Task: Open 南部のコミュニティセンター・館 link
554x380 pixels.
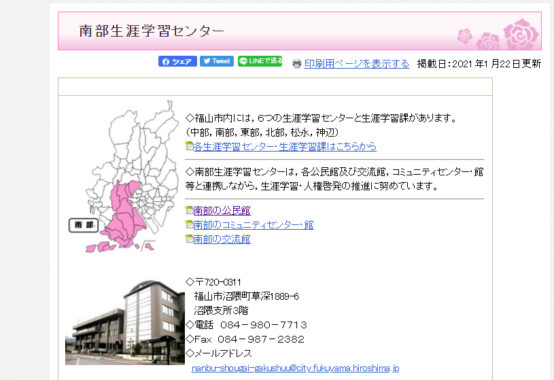Action: click(x=253, y=225)
